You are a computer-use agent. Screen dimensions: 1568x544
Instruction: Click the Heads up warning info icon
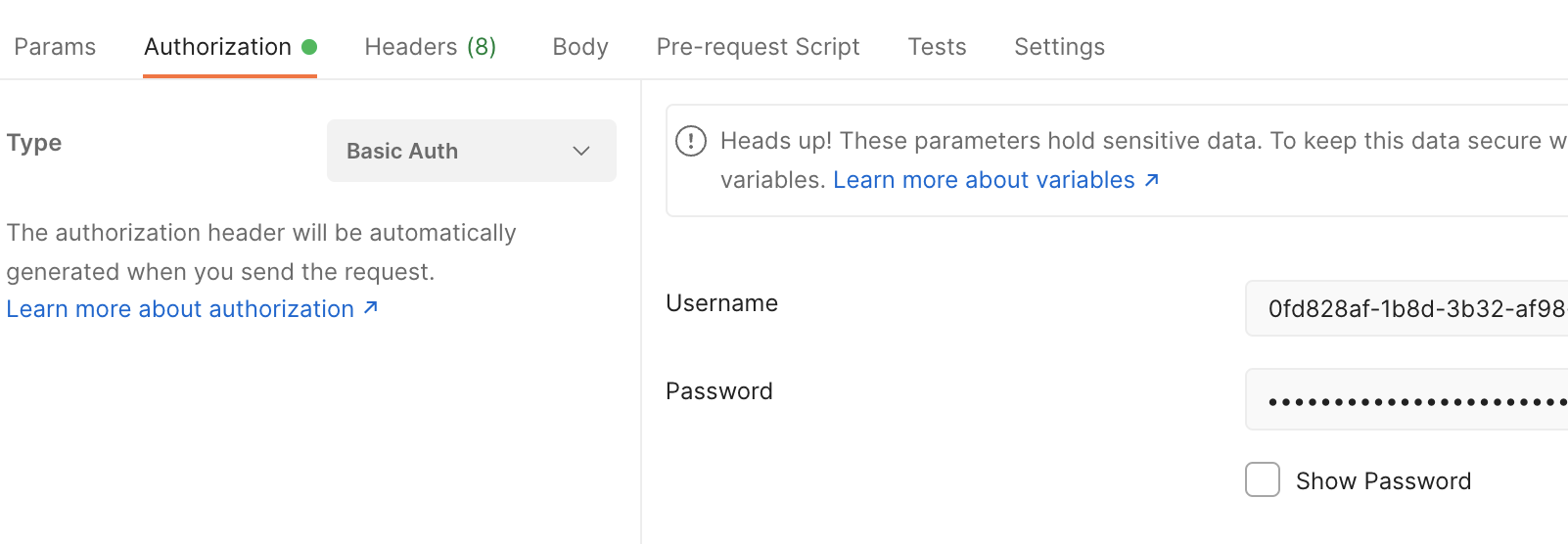pos(691,141)
